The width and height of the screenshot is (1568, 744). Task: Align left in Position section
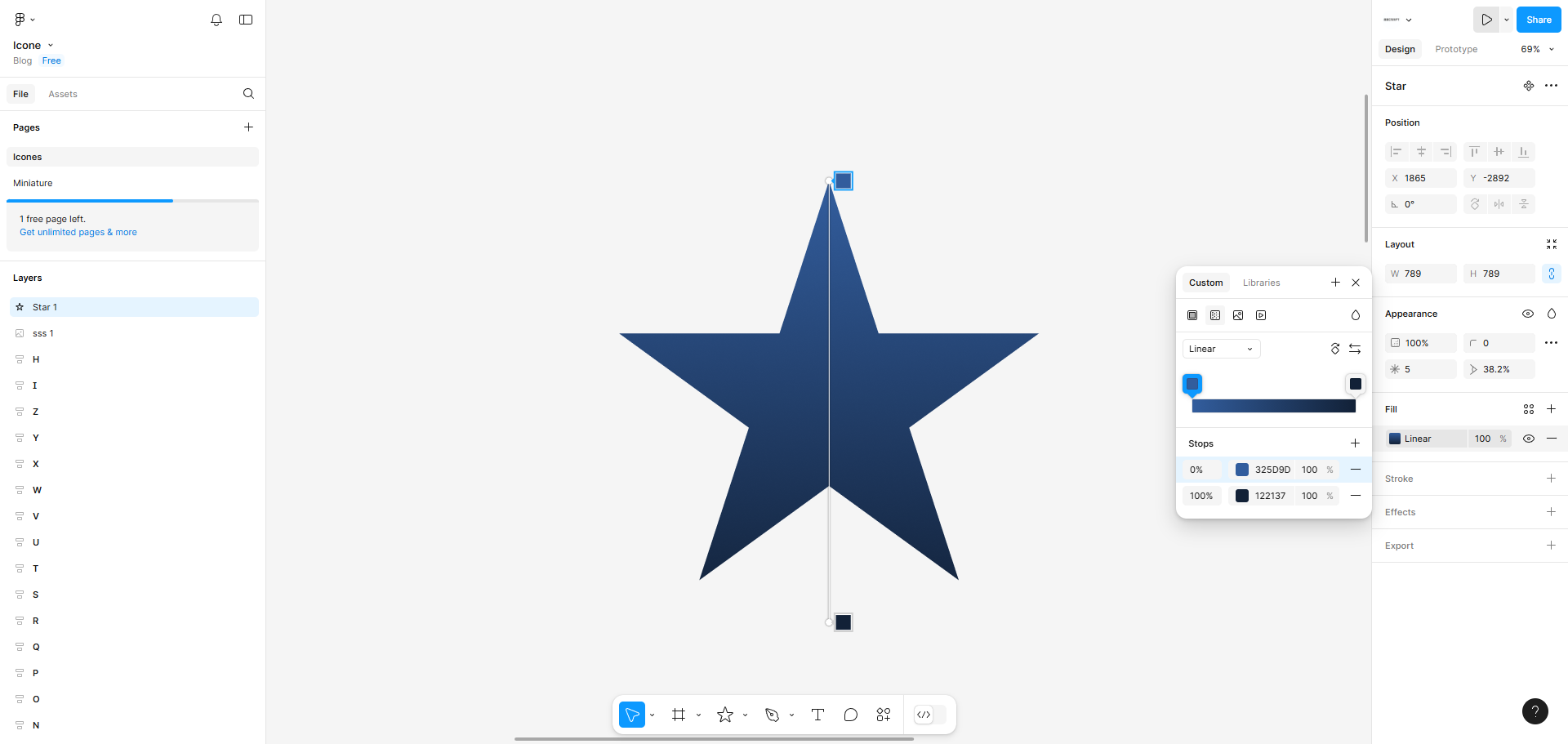pyautogui.click(x=1396, y=152)
